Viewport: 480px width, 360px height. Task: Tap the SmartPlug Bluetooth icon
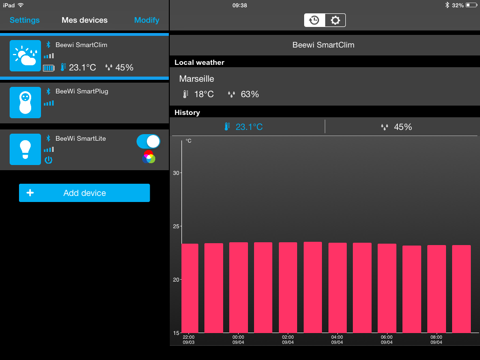click(48, 91)
